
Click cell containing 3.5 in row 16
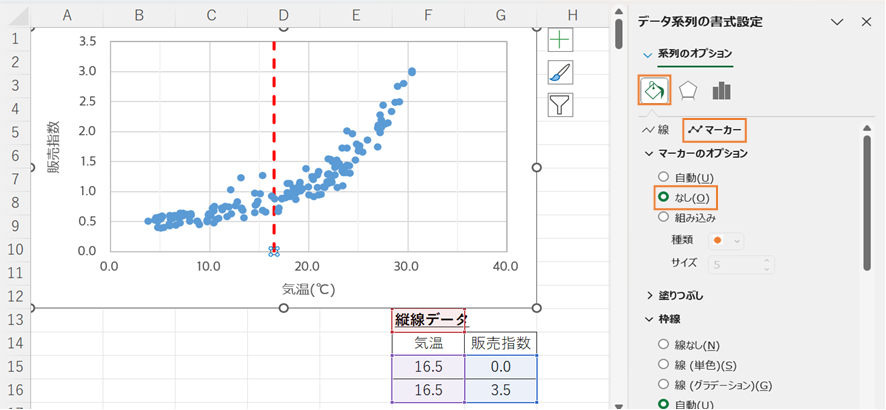click(x=501, y=390)
